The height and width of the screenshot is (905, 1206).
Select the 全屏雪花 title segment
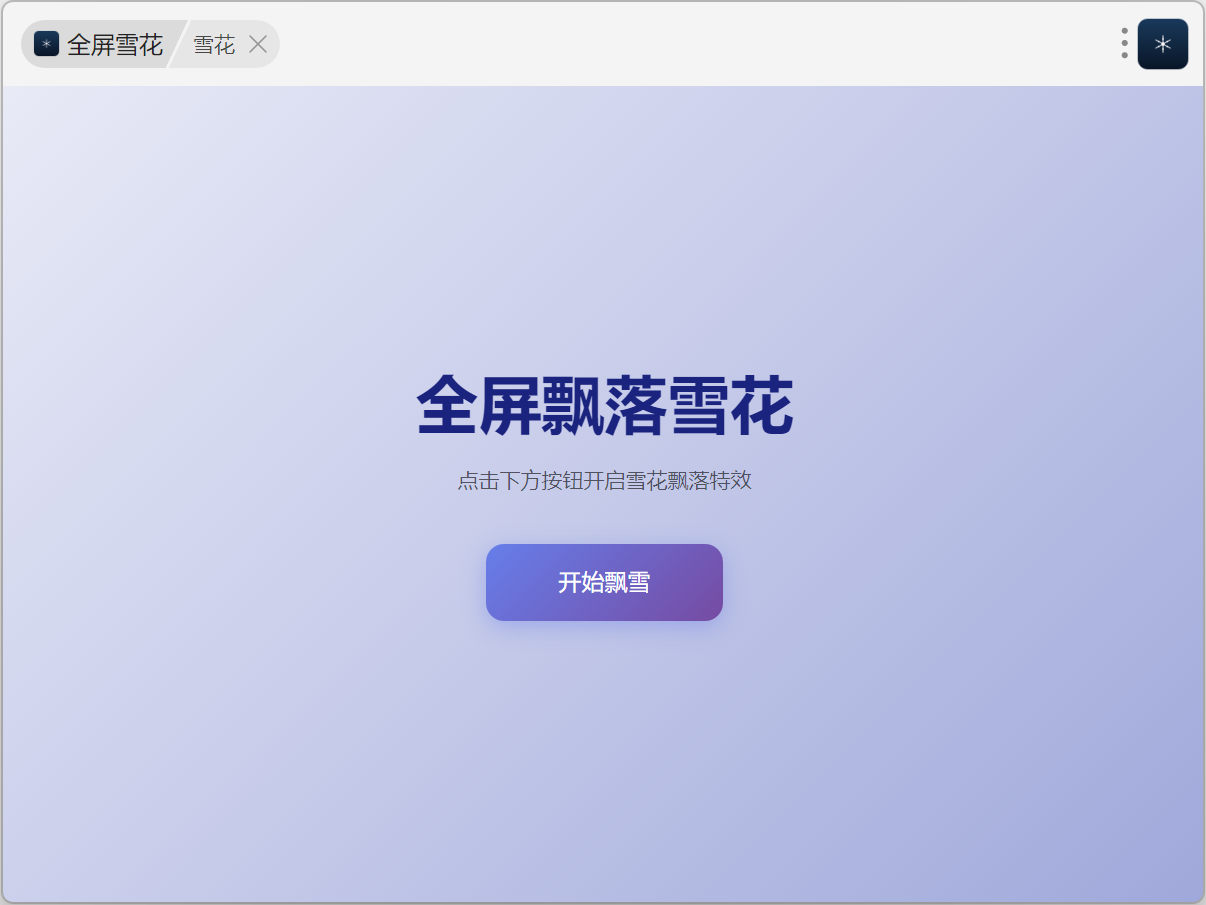[103, 44]
